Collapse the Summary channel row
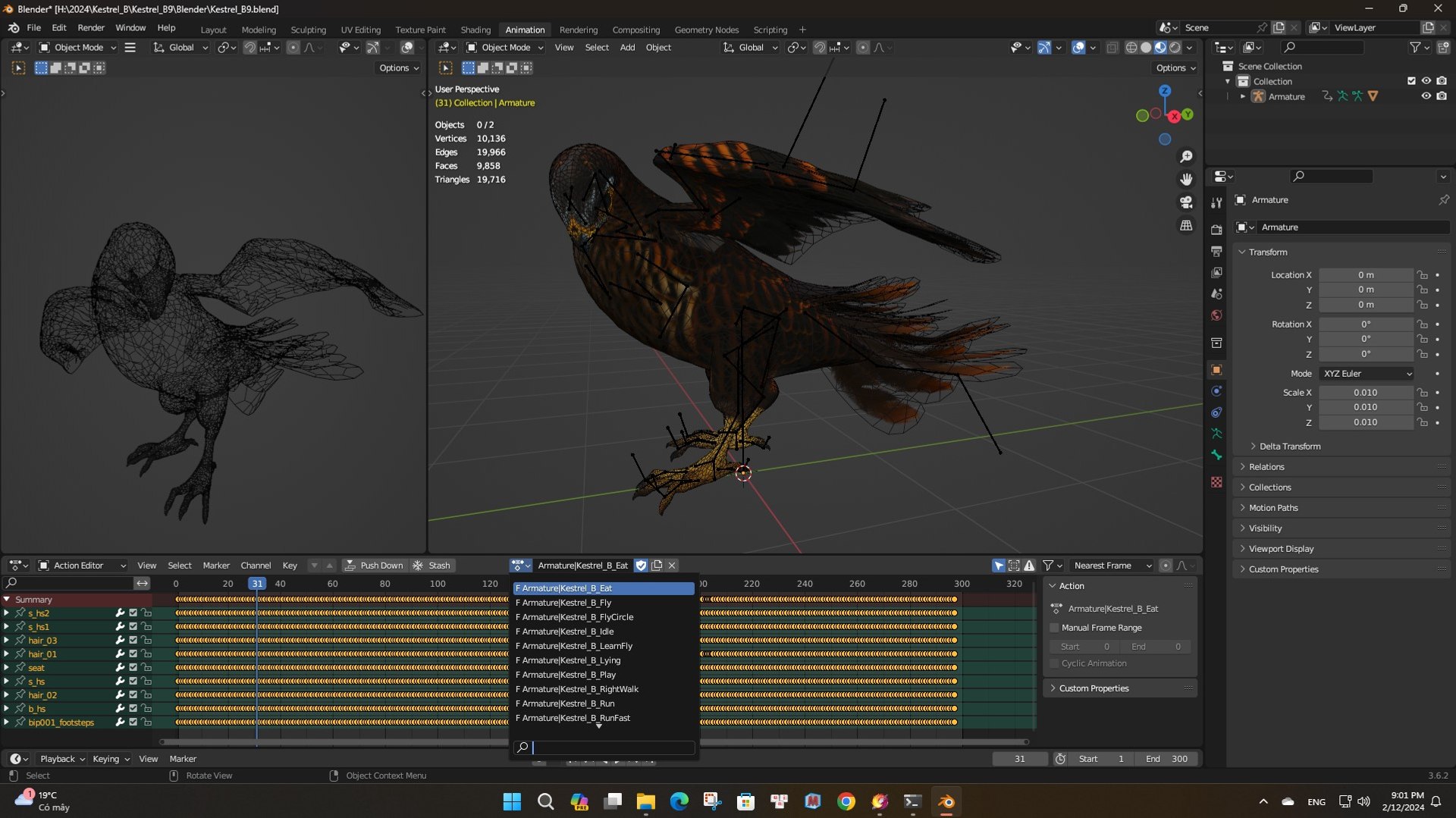This screenshot has width=1456, height=818. pyautogui.click(x=7, y=600)
